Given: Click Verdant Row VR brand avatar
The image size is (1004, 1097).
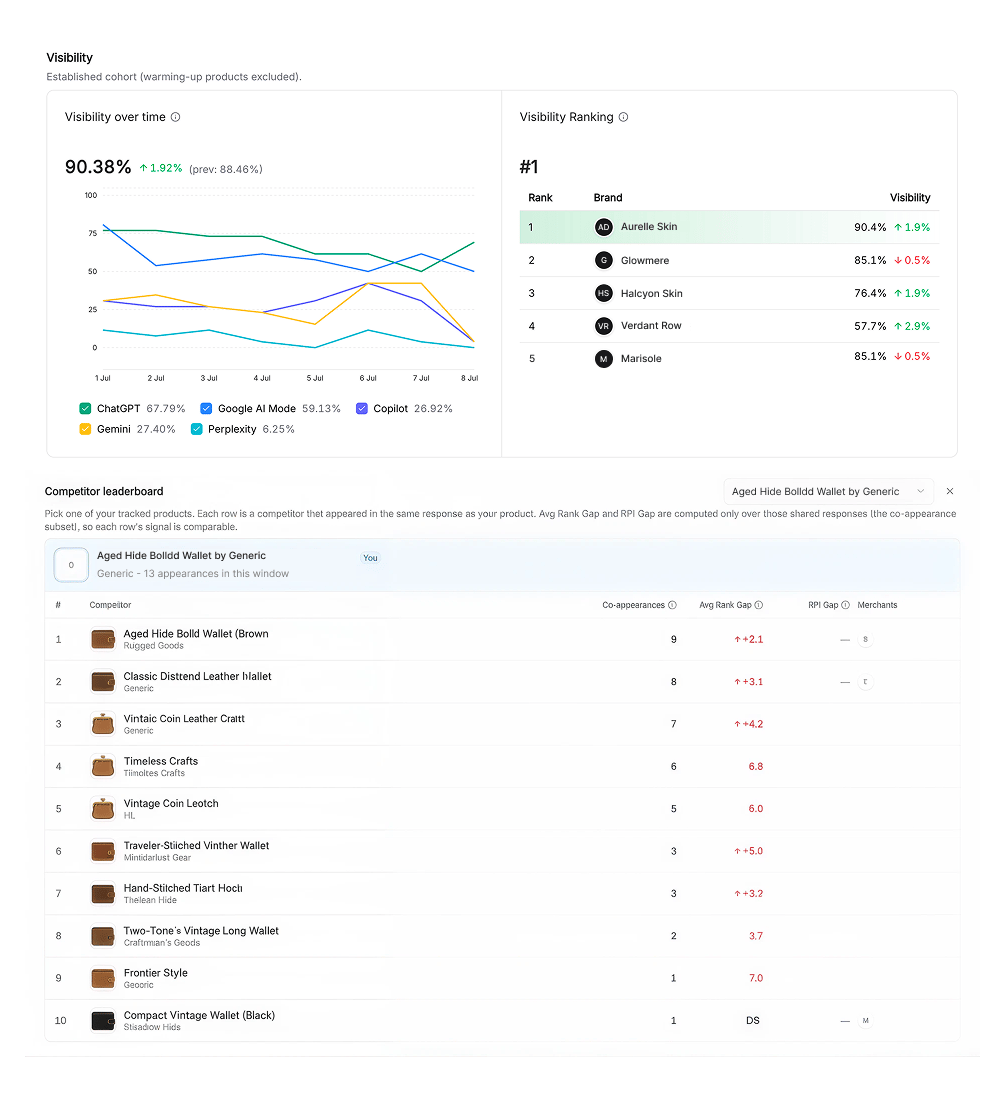Looking at the screenshot, I should click(x=604, y=326).
